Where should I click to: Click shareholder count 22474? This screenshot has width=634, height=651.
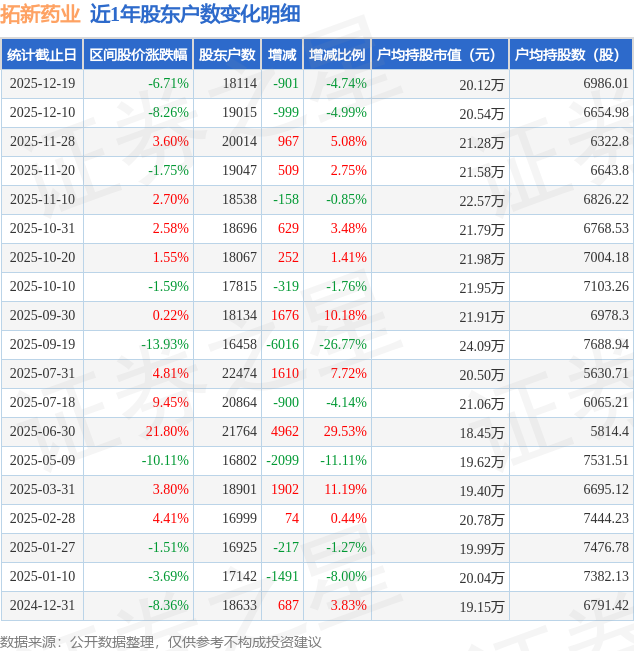click(x=239, y=374)
